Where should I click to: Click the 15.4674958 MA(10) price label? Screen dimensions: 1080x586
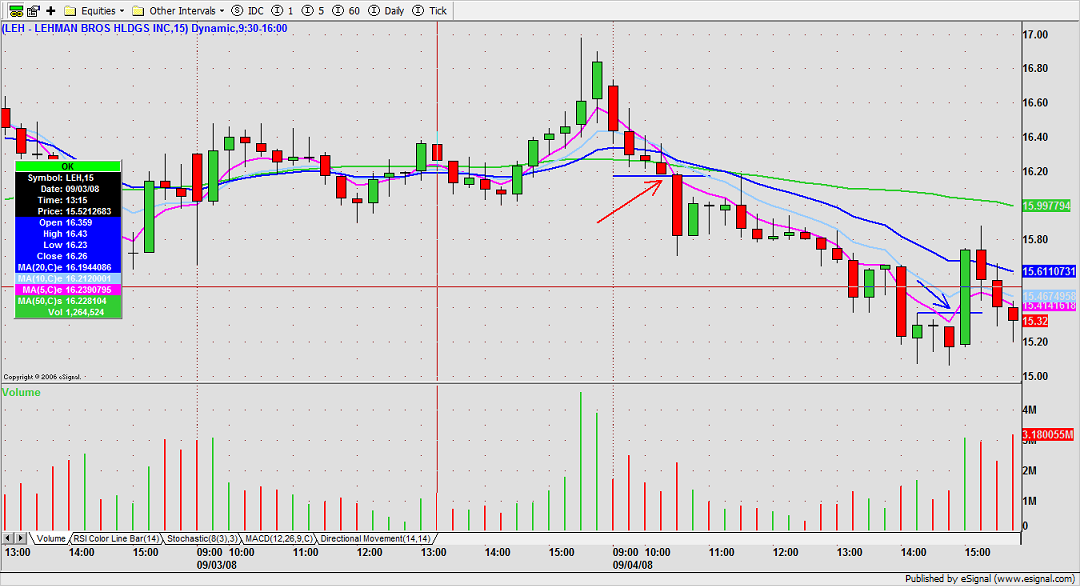pyautogui.click(x=1048, y=295)
